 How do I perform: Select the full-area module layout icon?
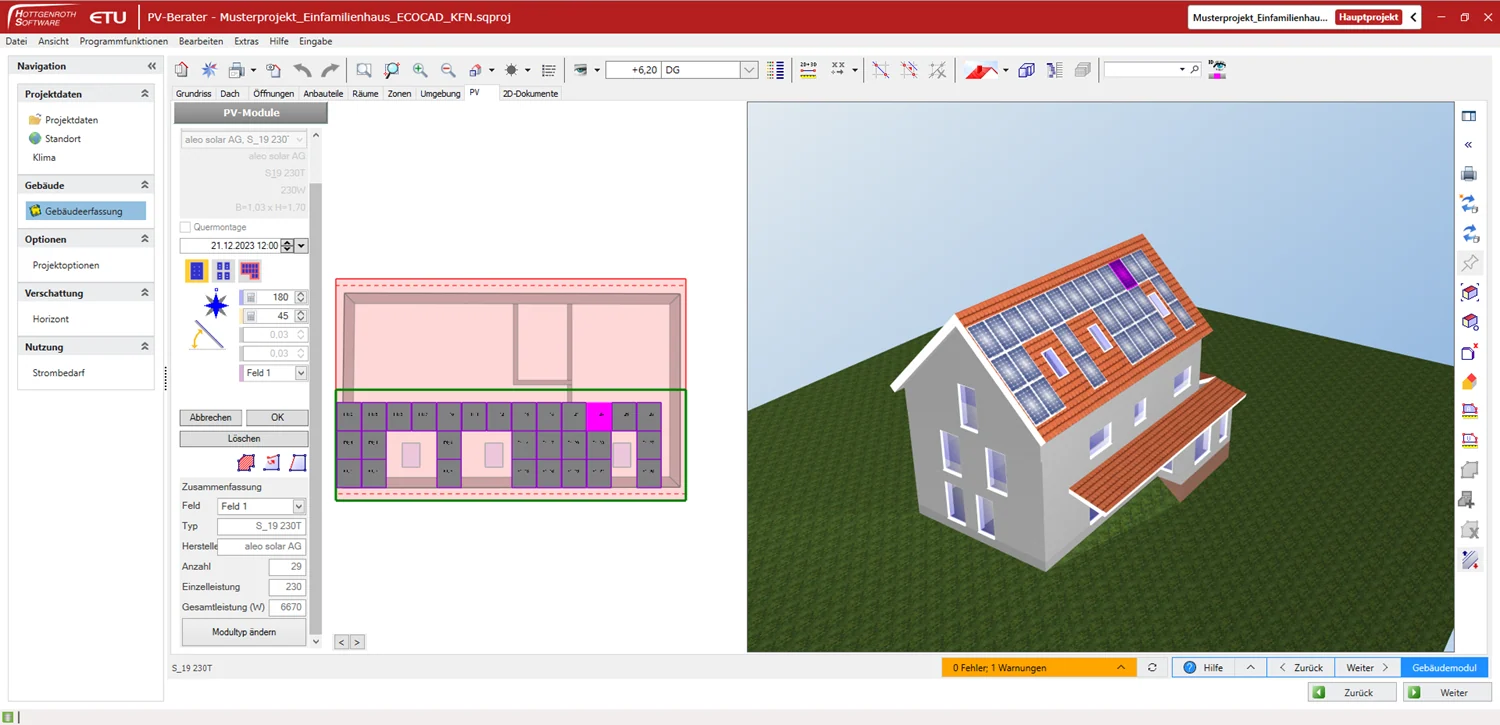click(250, 271)
